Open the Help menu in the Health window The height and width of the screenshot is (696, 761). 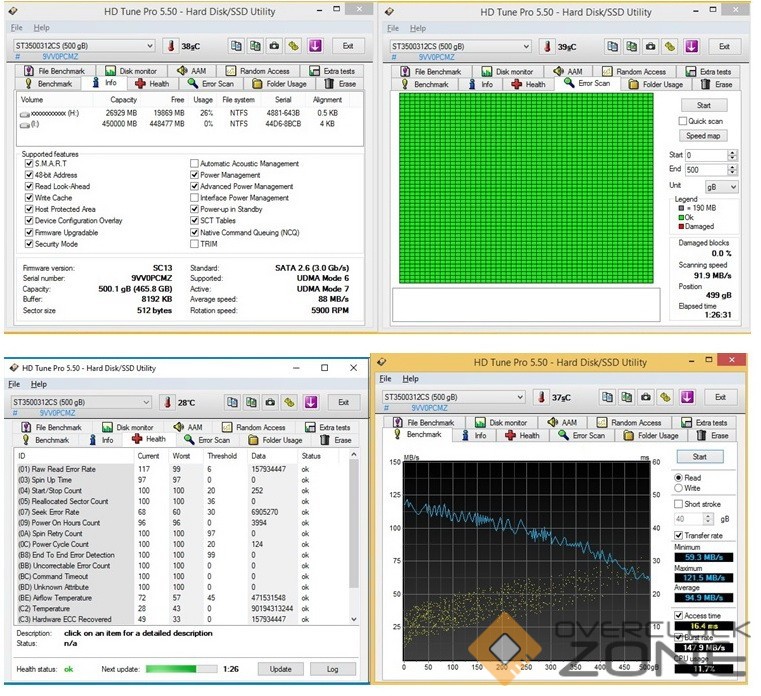38,384
